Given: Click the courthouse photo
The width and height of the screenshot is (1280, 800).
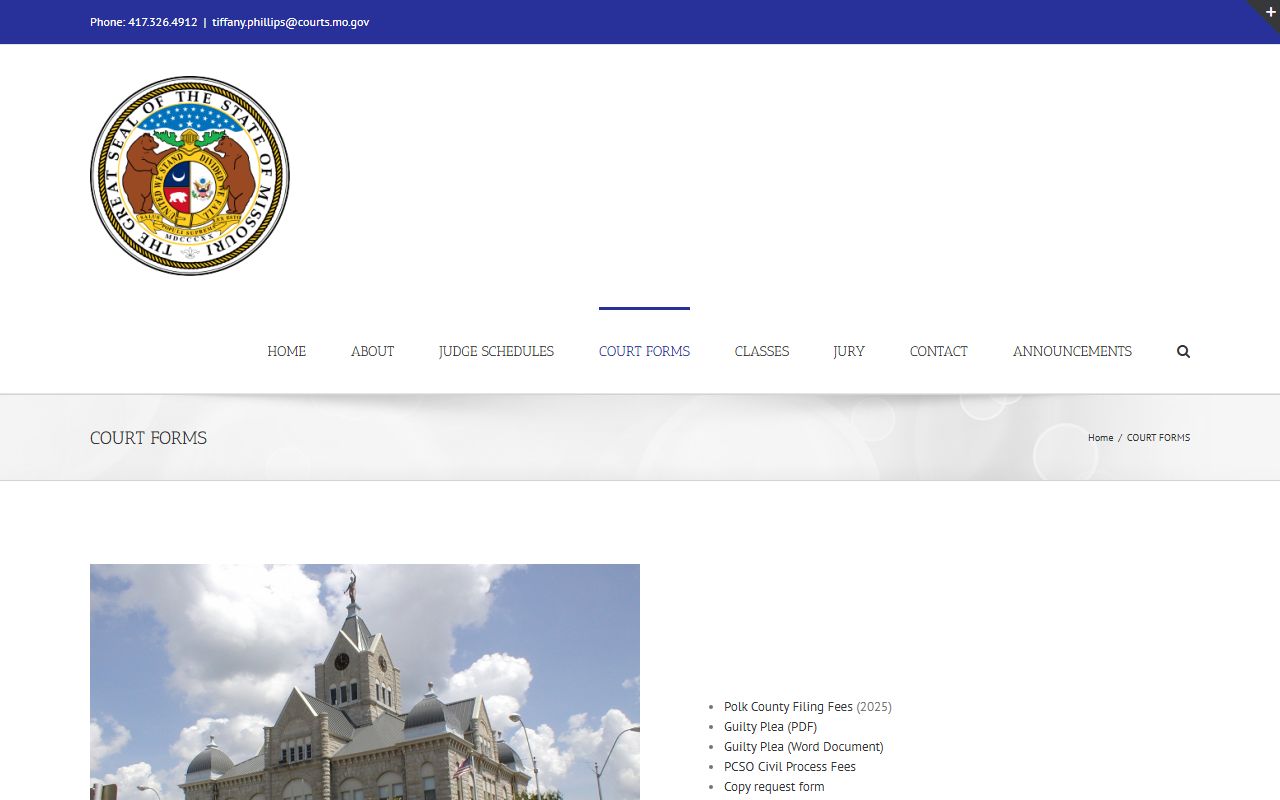Looking at the screenshot, I should pos(365,682).
